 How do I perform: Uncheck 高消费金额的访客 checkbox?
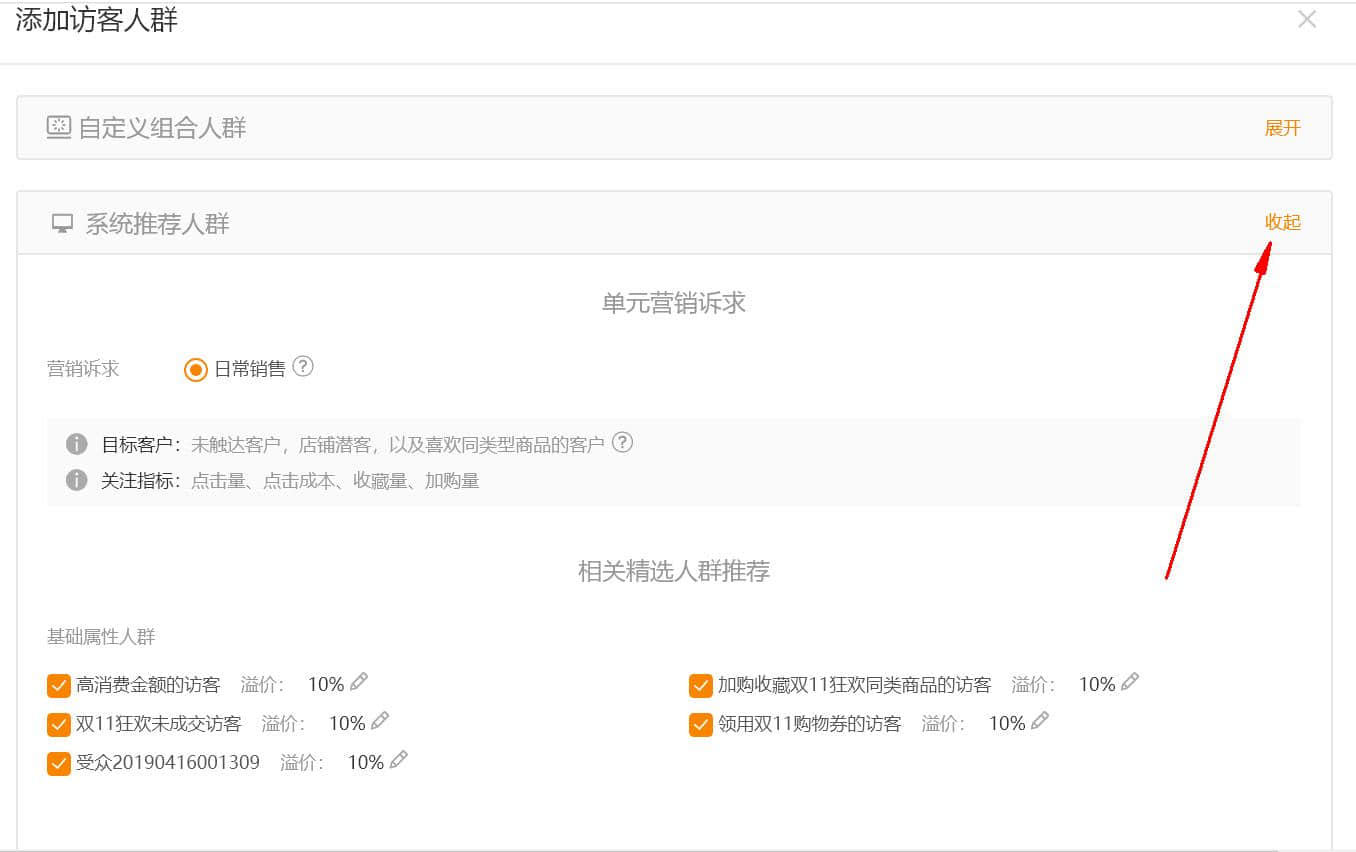click(x=59, y=686)
